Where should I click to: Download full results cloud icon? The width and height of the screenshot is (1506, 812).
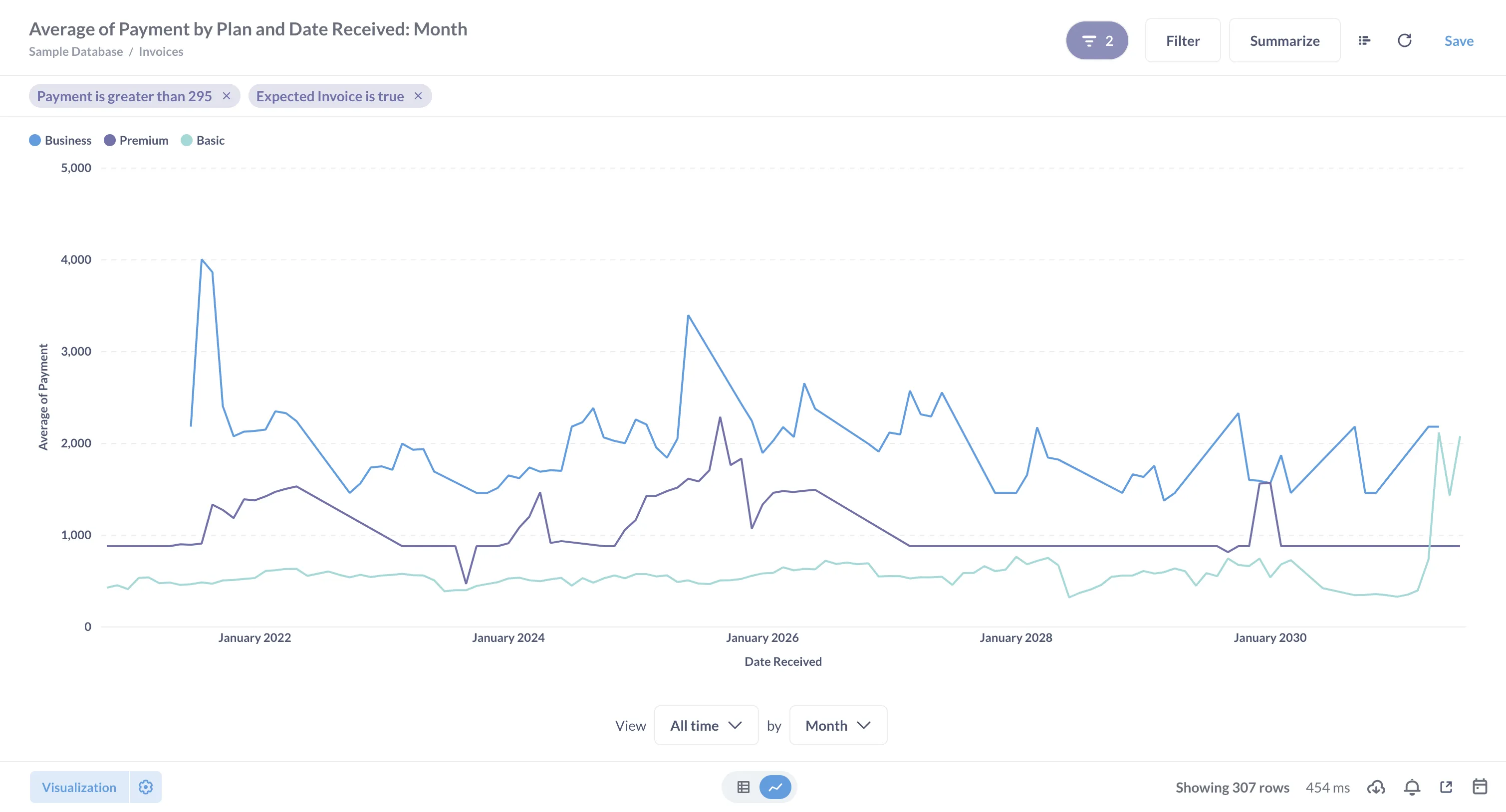1376,787
